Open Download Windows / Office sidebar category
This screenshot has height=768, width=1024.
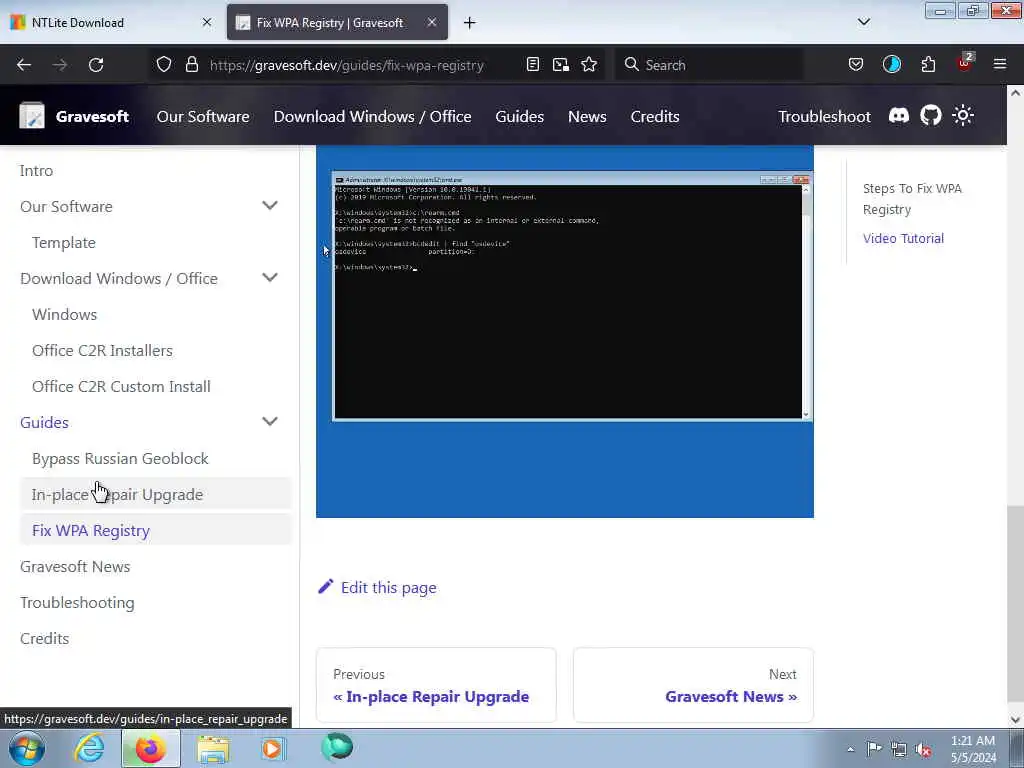(119, 278)
